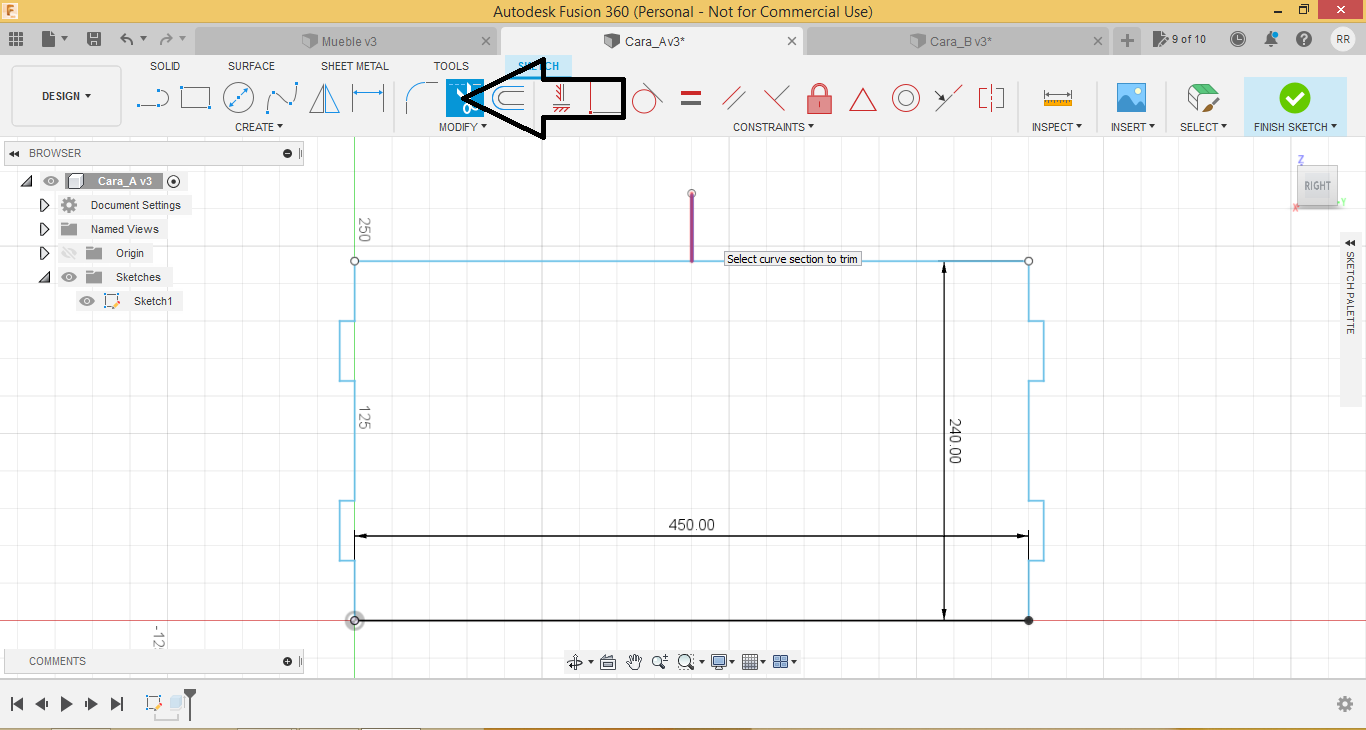Image resolution: width=1366 pixels, height=730 pixels.
Task: Switch to the Cara_B v3 document tab
Action: click(959, 41)
